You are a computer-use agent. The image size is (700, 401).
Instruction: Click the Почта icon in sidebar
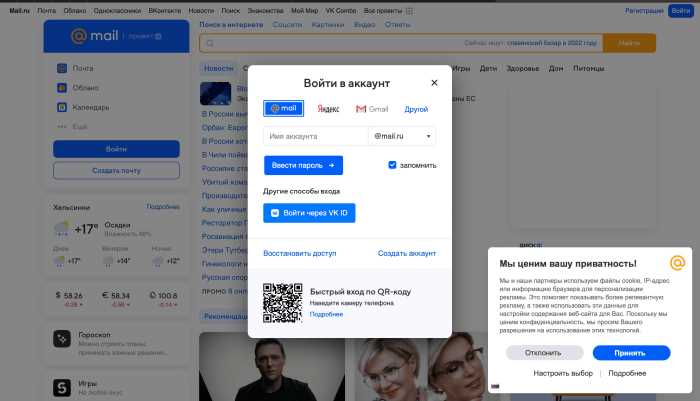point(62,68)
